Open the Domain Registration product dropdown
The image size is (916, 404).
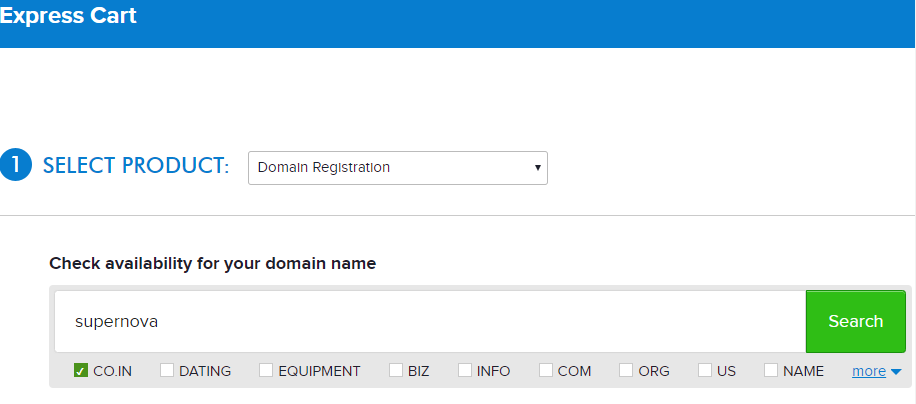398,168
